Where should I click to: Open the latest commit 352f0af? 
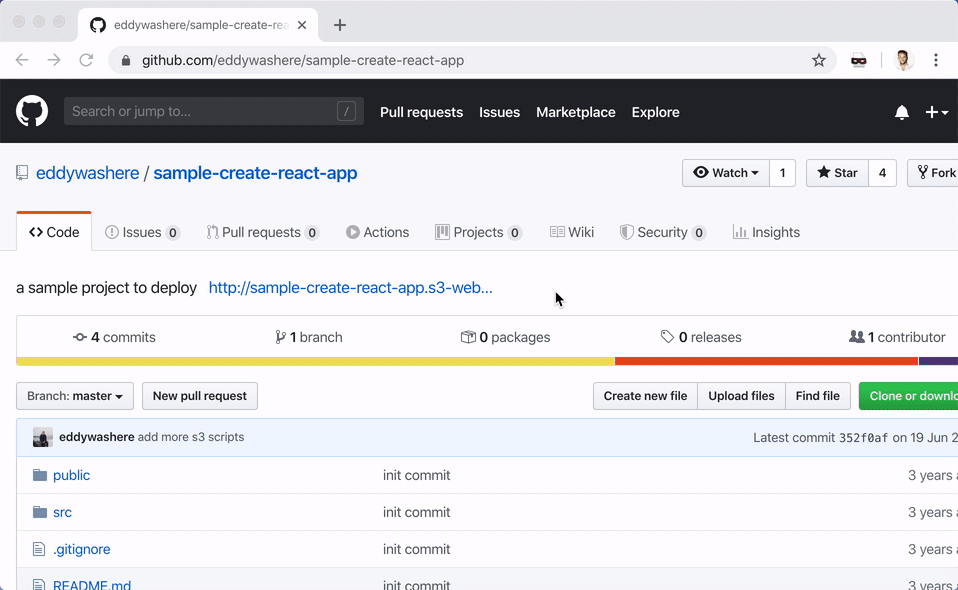[x=863, y=438]
